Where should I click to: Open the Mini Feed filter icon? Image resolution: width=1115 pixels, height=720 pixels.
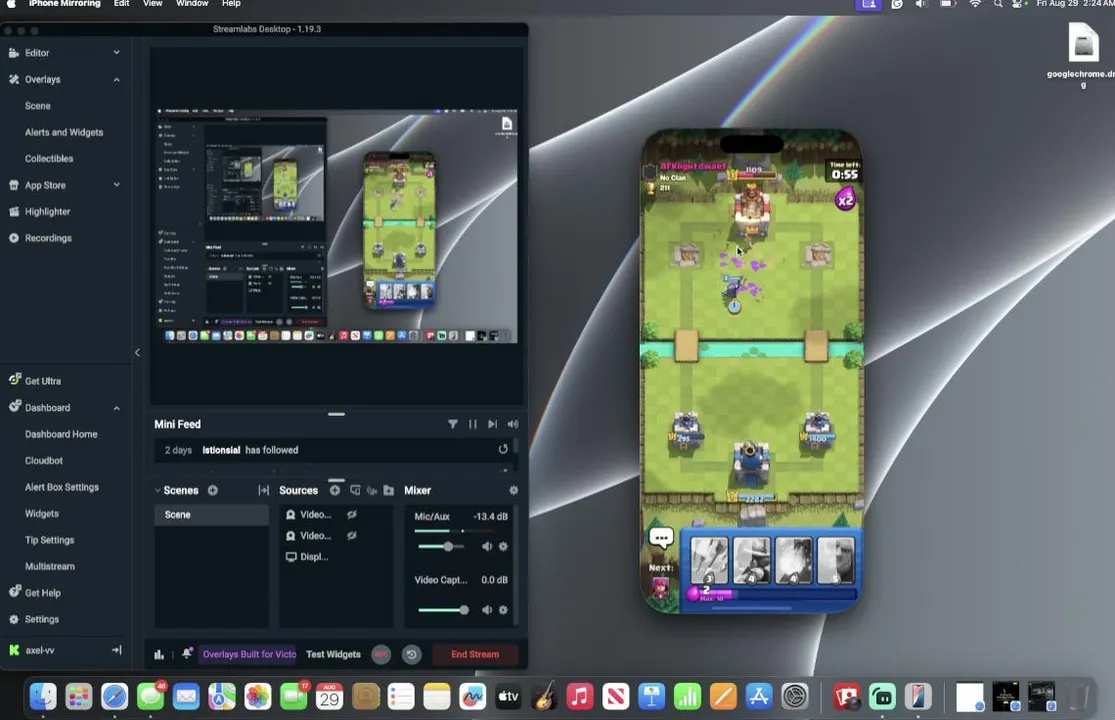tap(452, 424)
